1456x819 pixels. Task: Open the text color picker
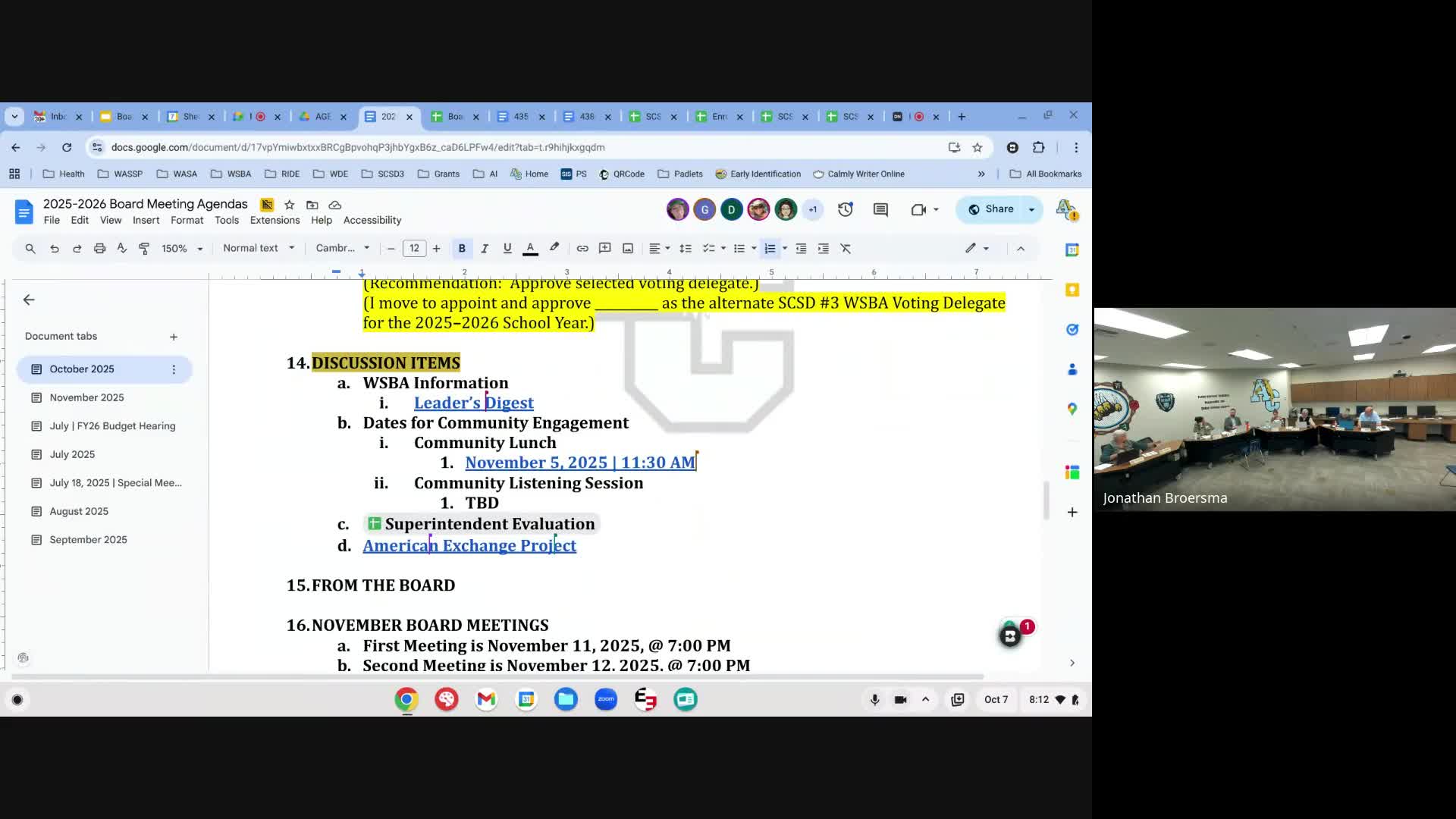pyautogui.click(x=530, y=249)
